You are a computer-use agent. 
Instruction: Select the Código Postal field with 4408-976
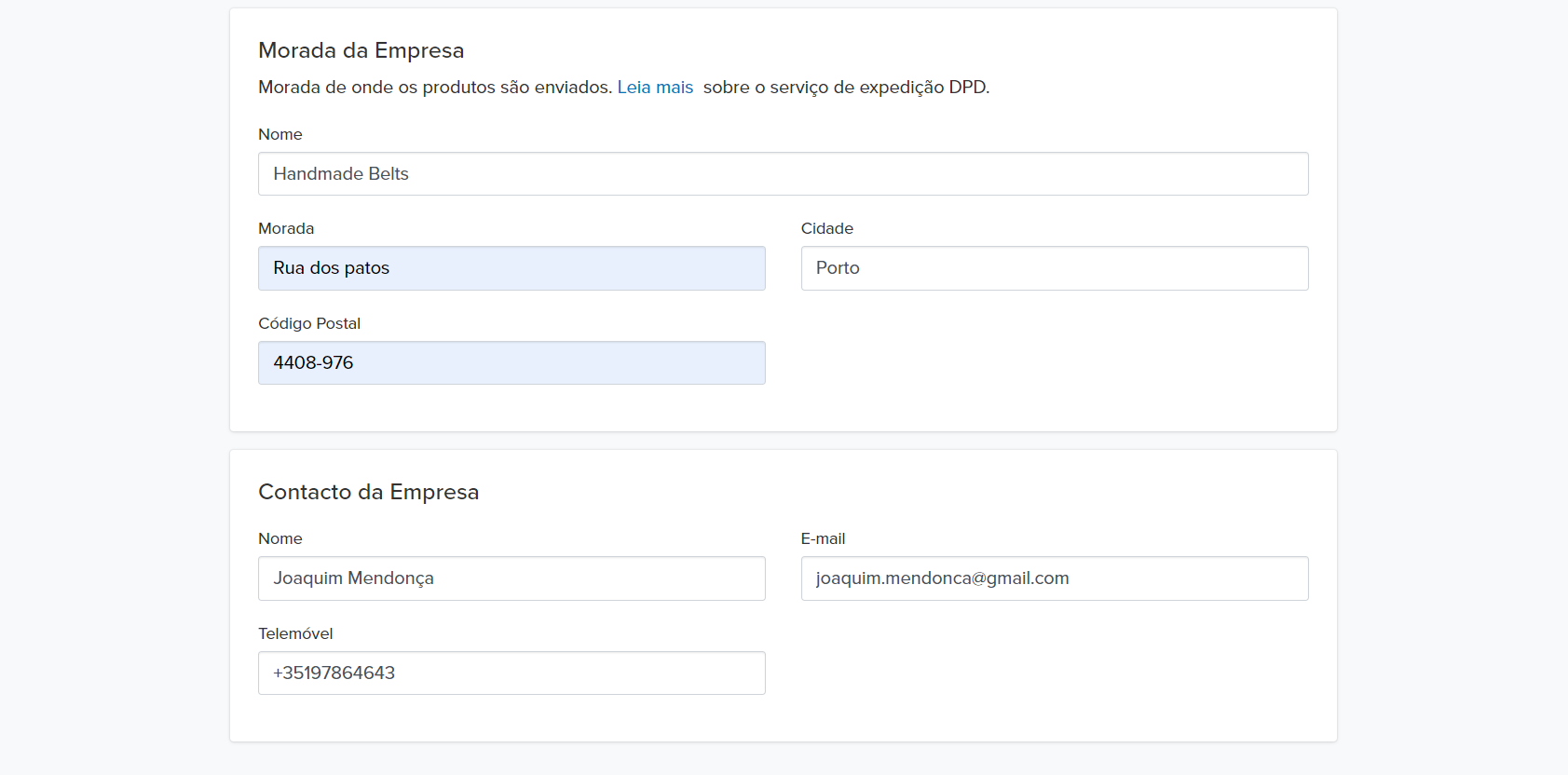511,363
